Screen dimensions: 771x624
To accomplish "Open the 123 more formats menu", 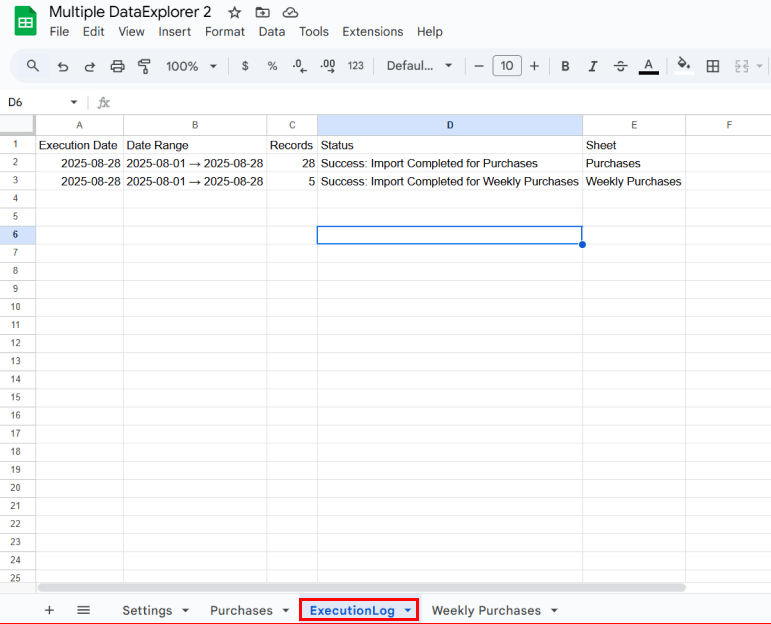I will click(x=356, y=66).
